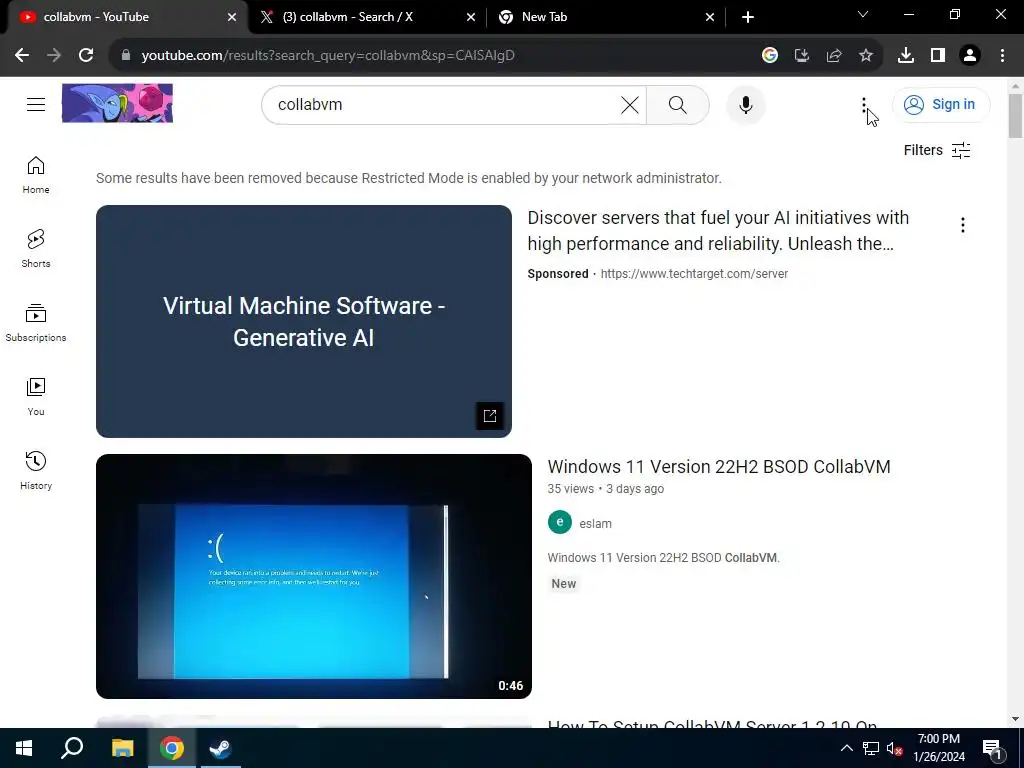This screenshot has width=1024, height=768.
Task: Go forward in browser
Action: (54, 56)
